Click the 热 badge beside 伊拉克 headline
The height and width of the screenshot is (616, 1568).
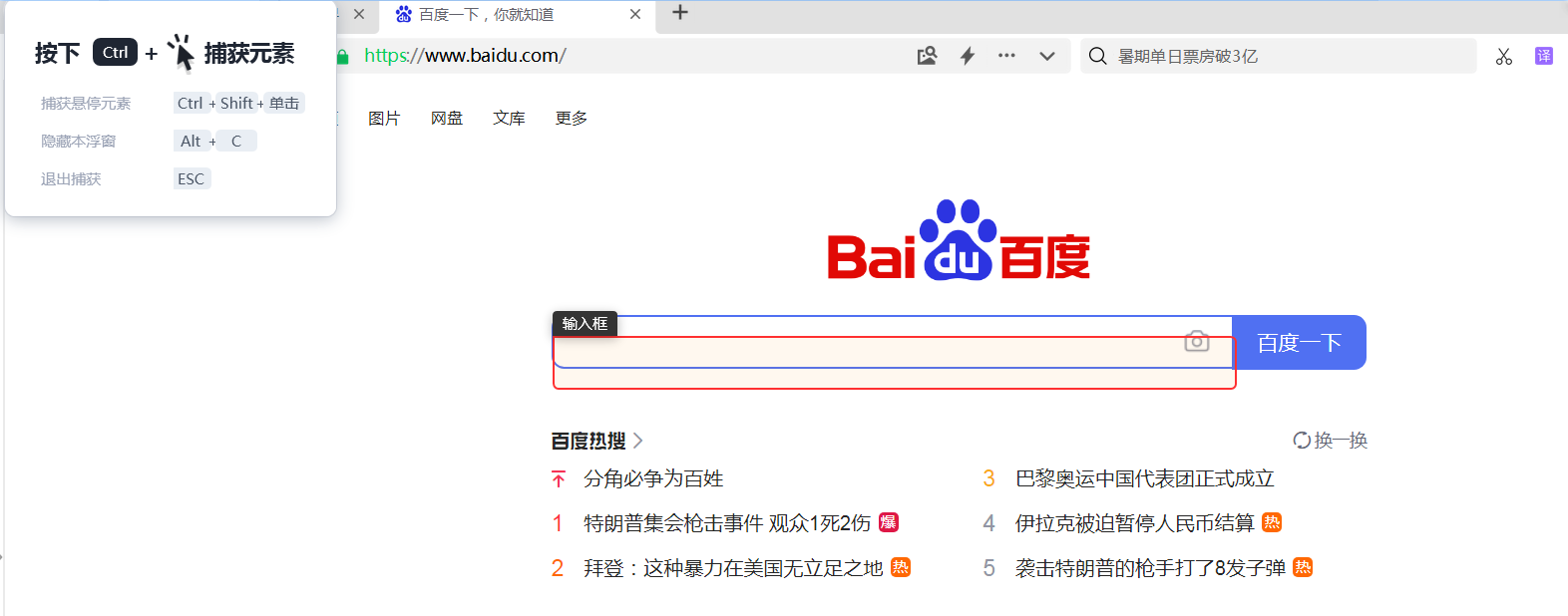1272,521
